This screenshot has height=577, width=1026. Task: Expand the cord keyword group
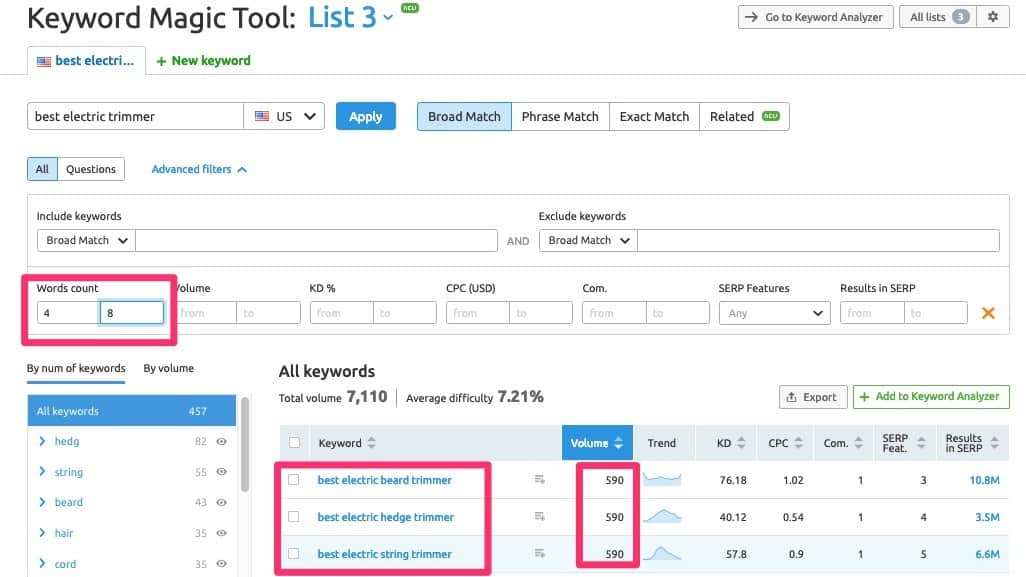43,563
